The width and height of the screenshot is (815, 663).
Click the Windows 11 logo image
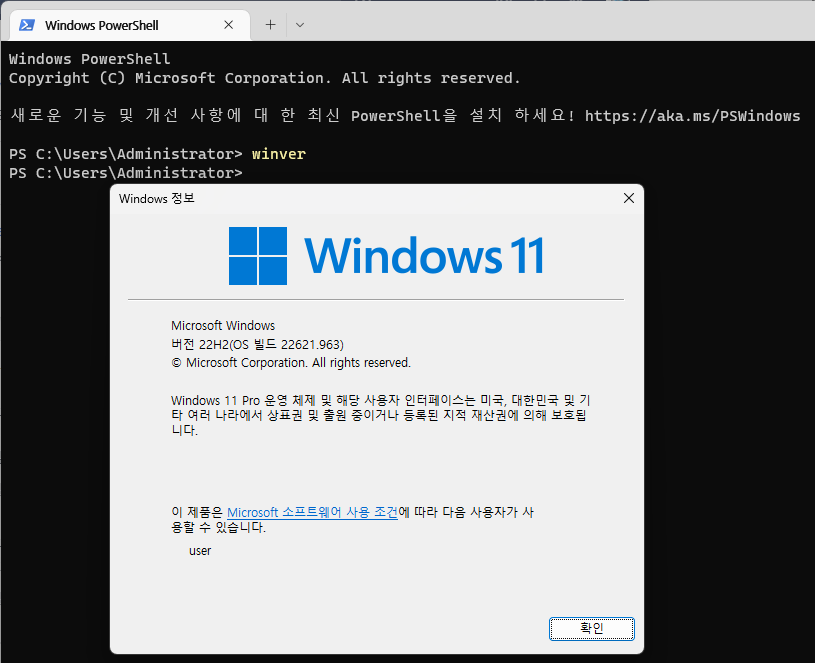pos(387,256)
